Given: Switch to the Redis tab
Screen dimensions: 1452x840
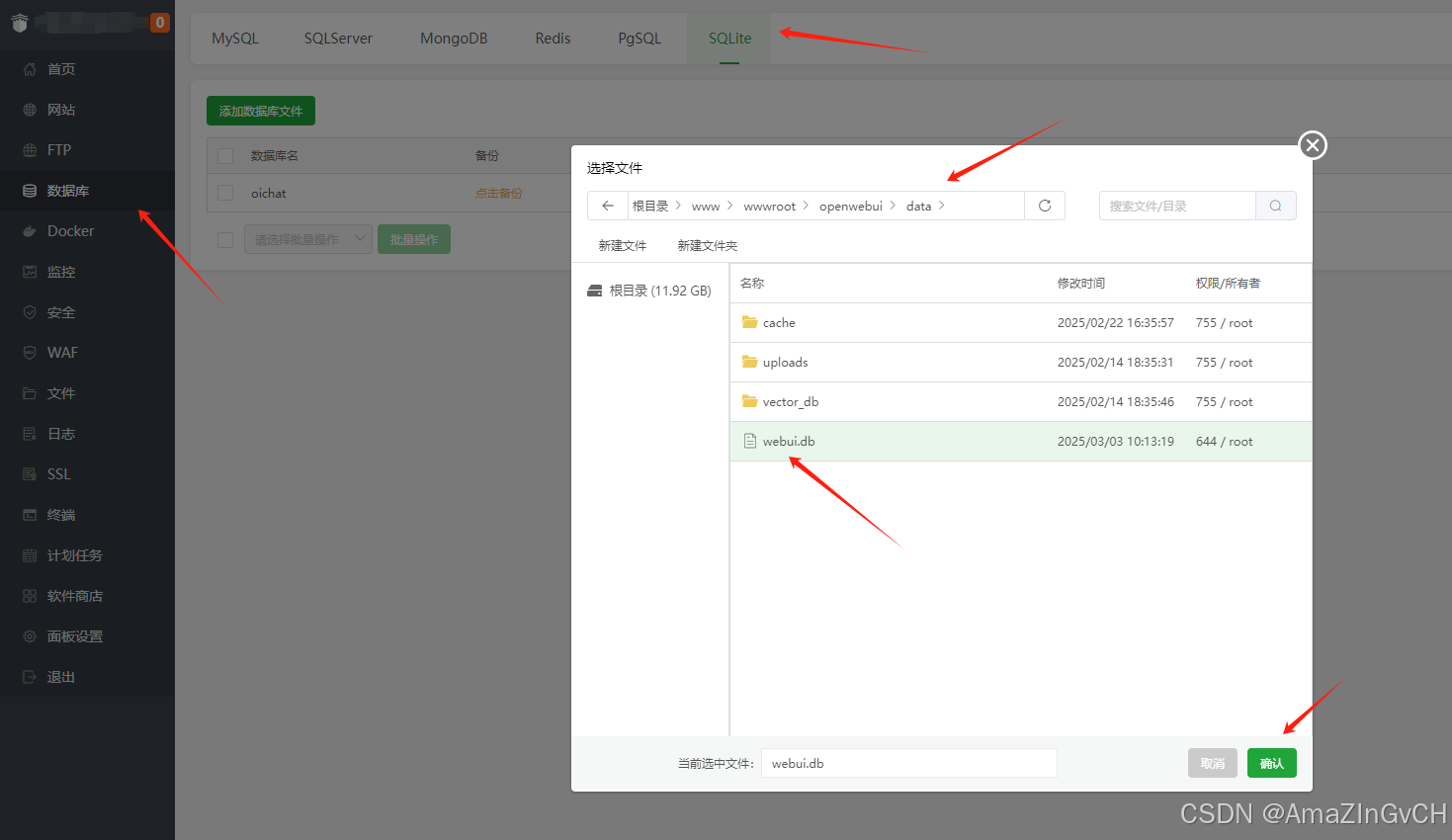Looking at the screenshot, I should 553,39.
